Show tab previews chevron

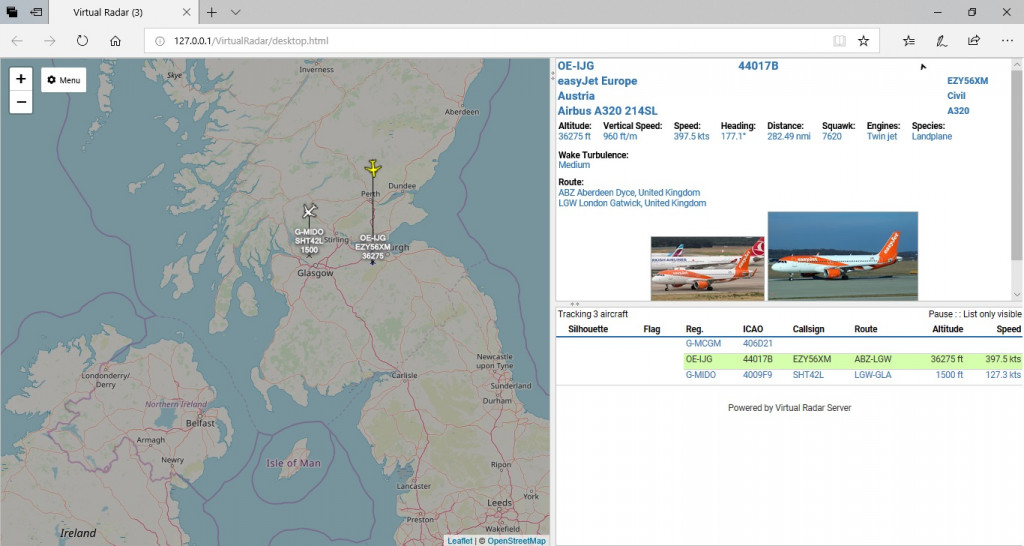point(236,12)
